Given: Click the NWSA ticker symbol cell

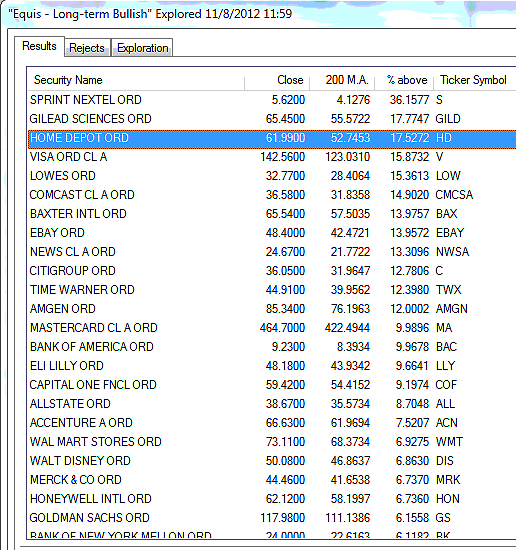Looking at the screenshot, I should click(453, 252).
